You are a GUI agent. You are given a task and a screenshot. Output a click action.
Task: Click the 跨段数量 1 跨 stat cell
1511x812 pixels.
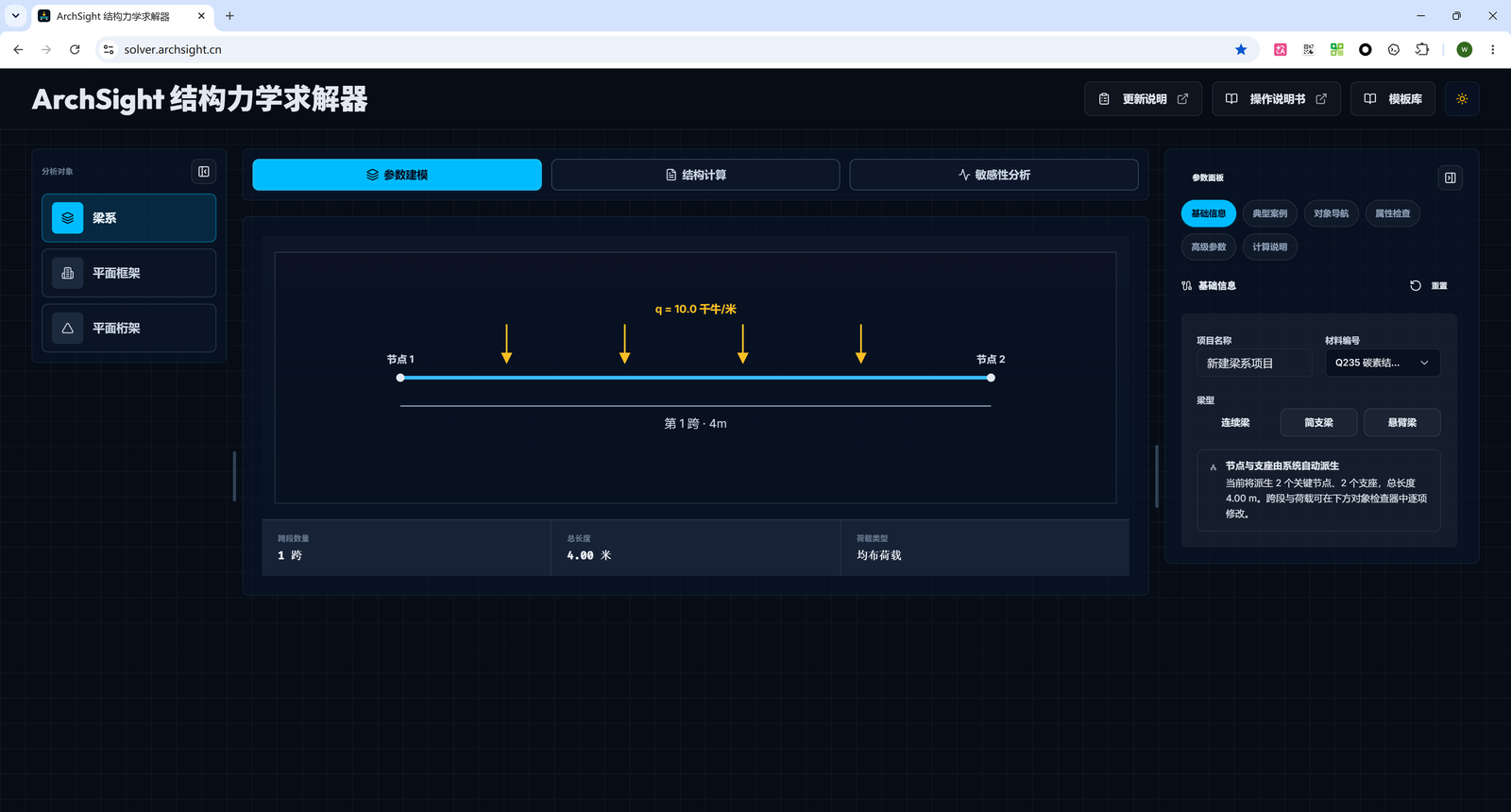(x=407, y=548)
